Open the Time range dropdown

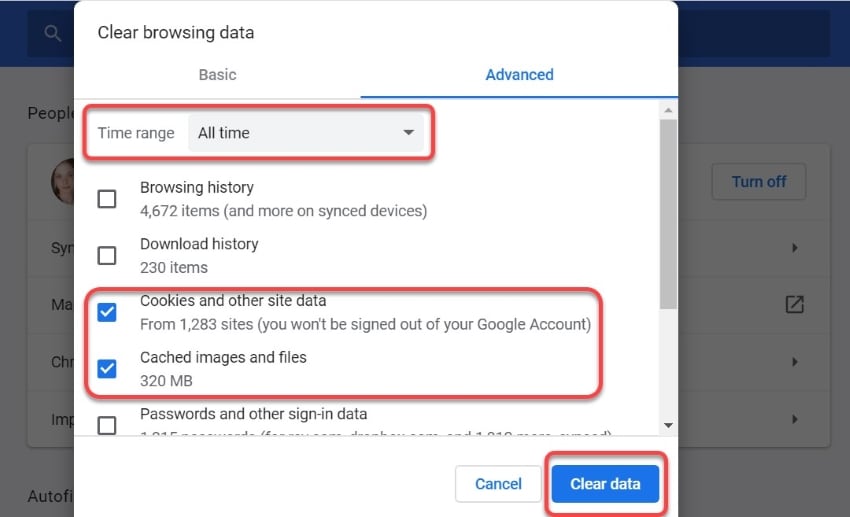[x=306, y=133]
